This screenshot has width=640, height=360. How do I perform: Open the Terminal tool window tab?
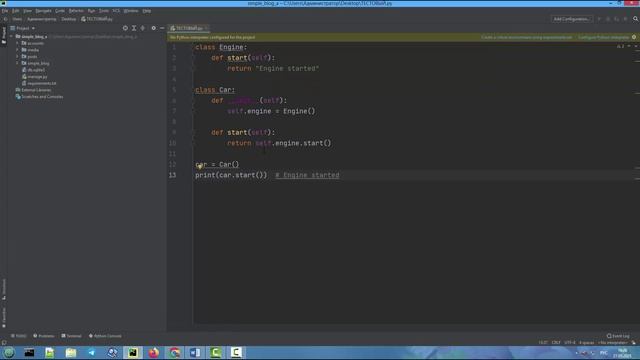71,336
